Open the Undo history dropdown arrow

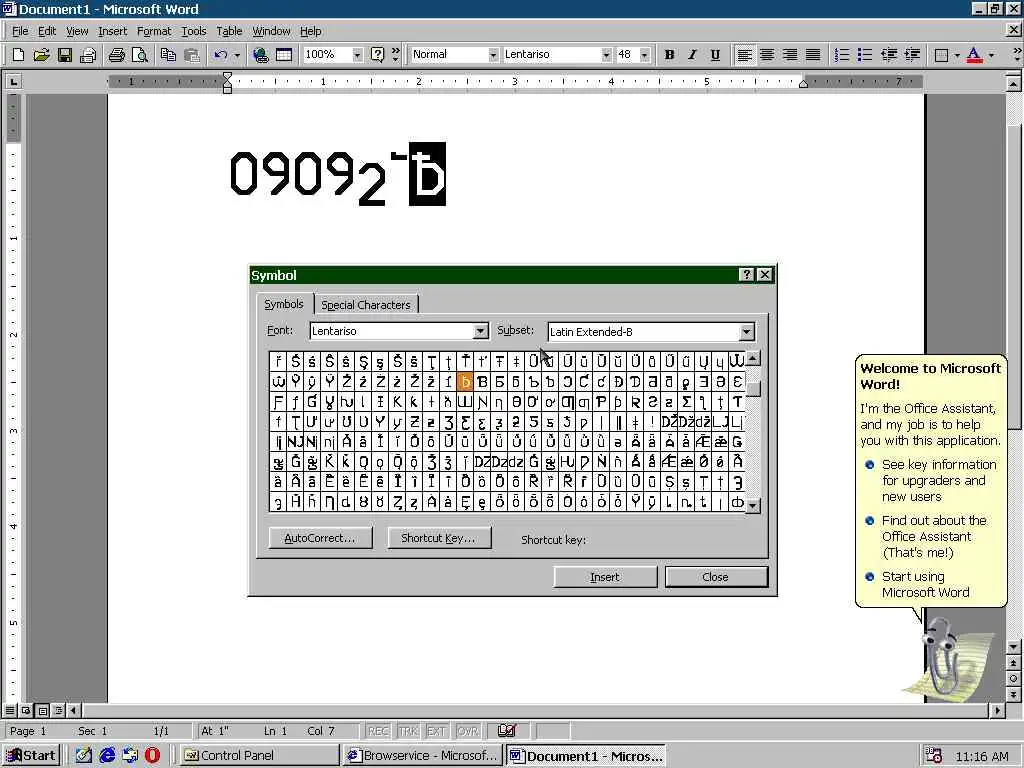[x=237, y=55]
